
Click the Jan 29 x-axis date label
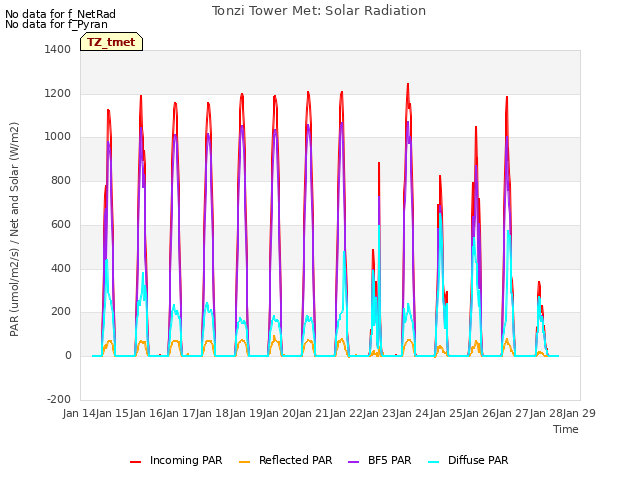pos(579,413)
